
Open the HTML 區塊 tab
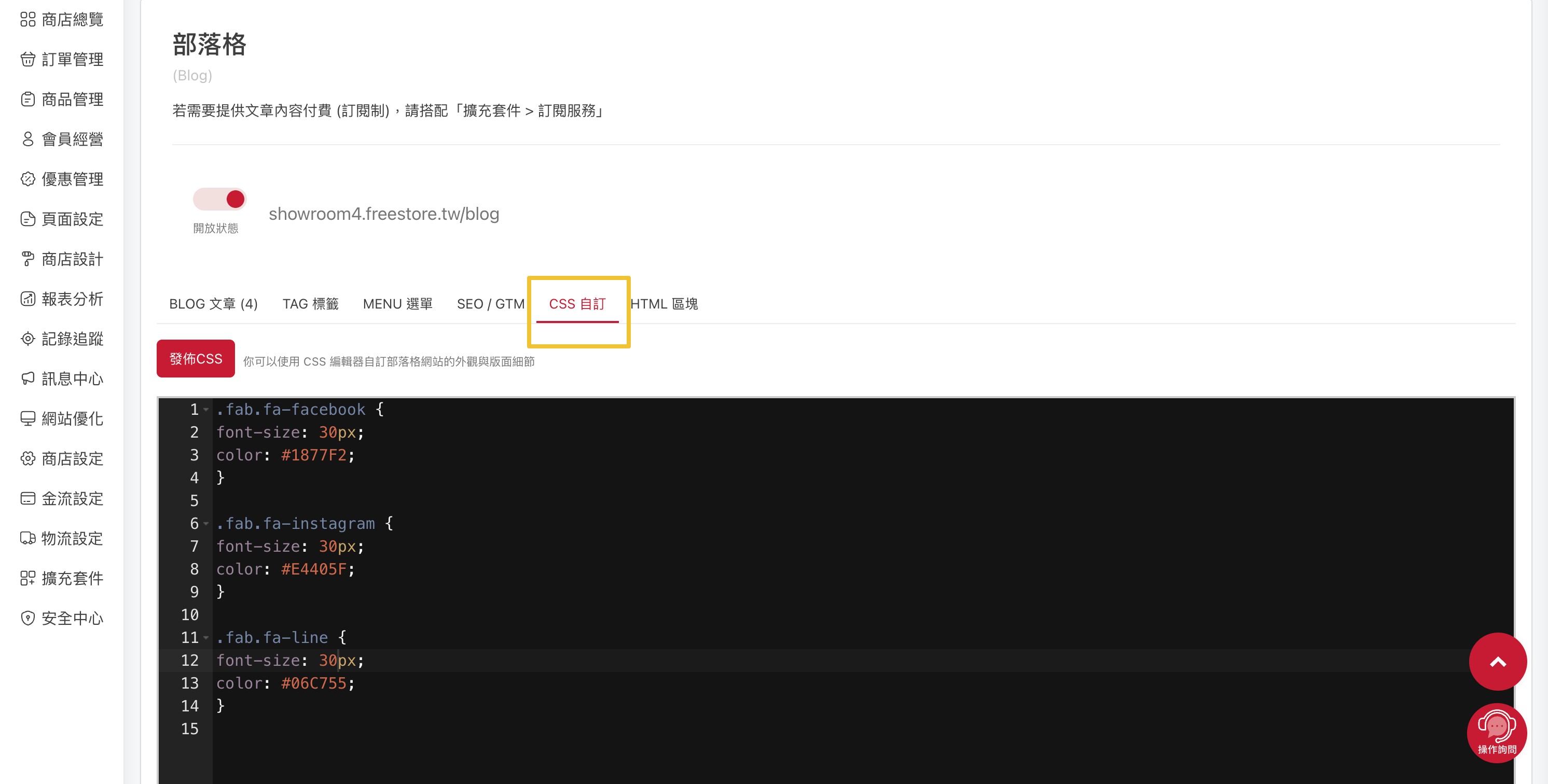(664, 304)
